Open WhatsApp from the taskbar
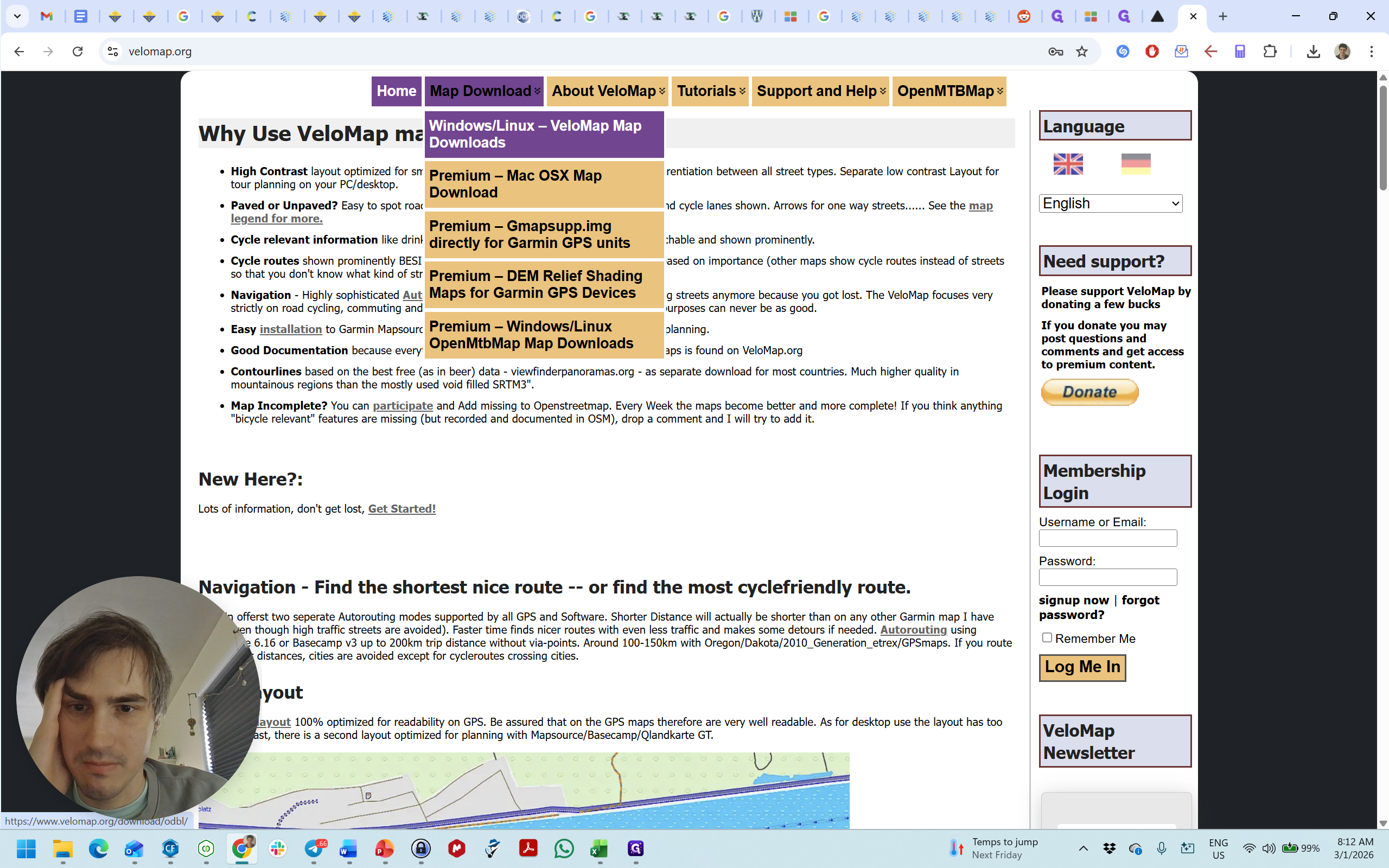 coord(564,848)
